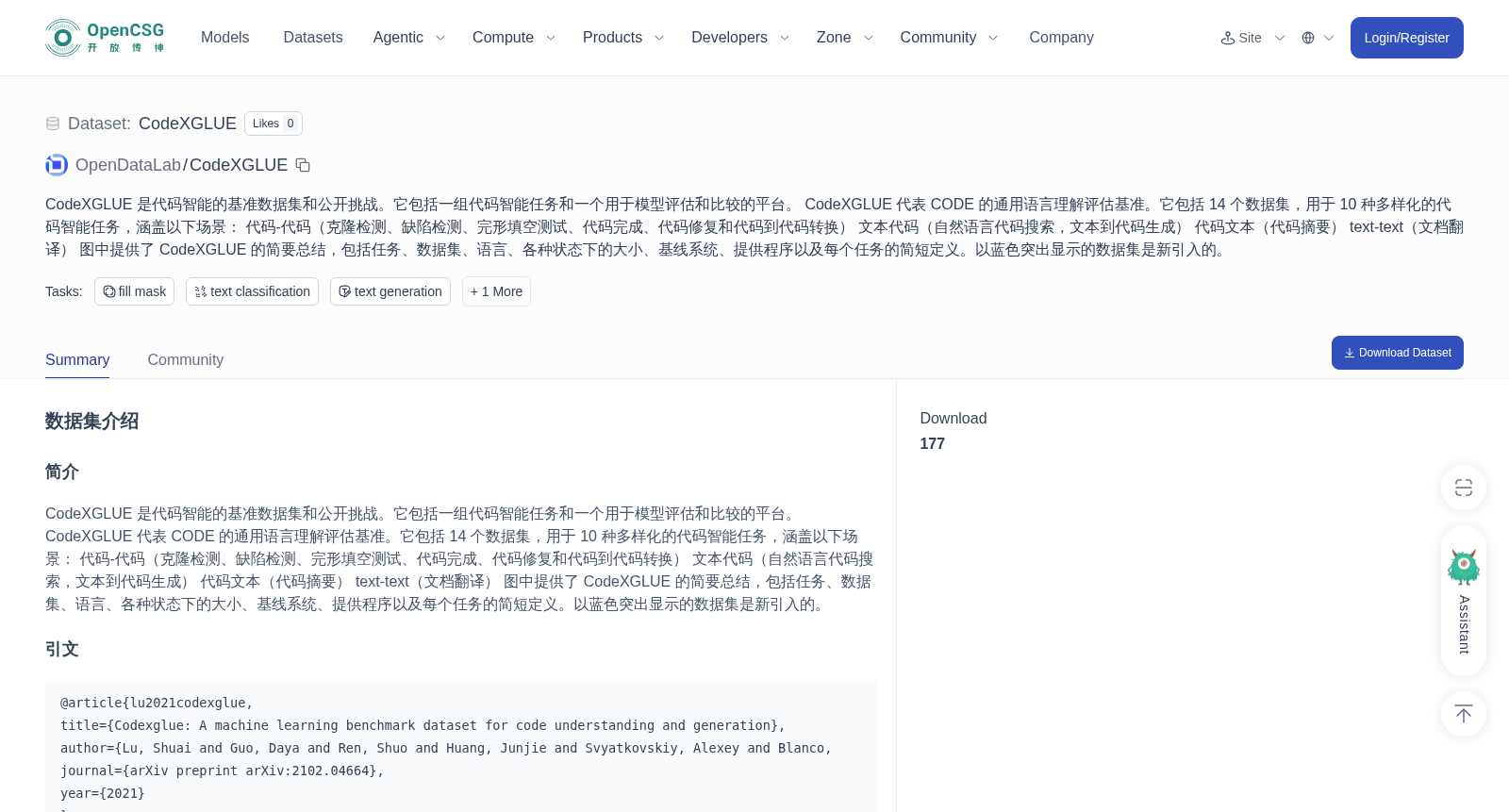Screen dimensions: 1509x812
Task: Click the globe language icon
Action: (x=1308, y=38)
